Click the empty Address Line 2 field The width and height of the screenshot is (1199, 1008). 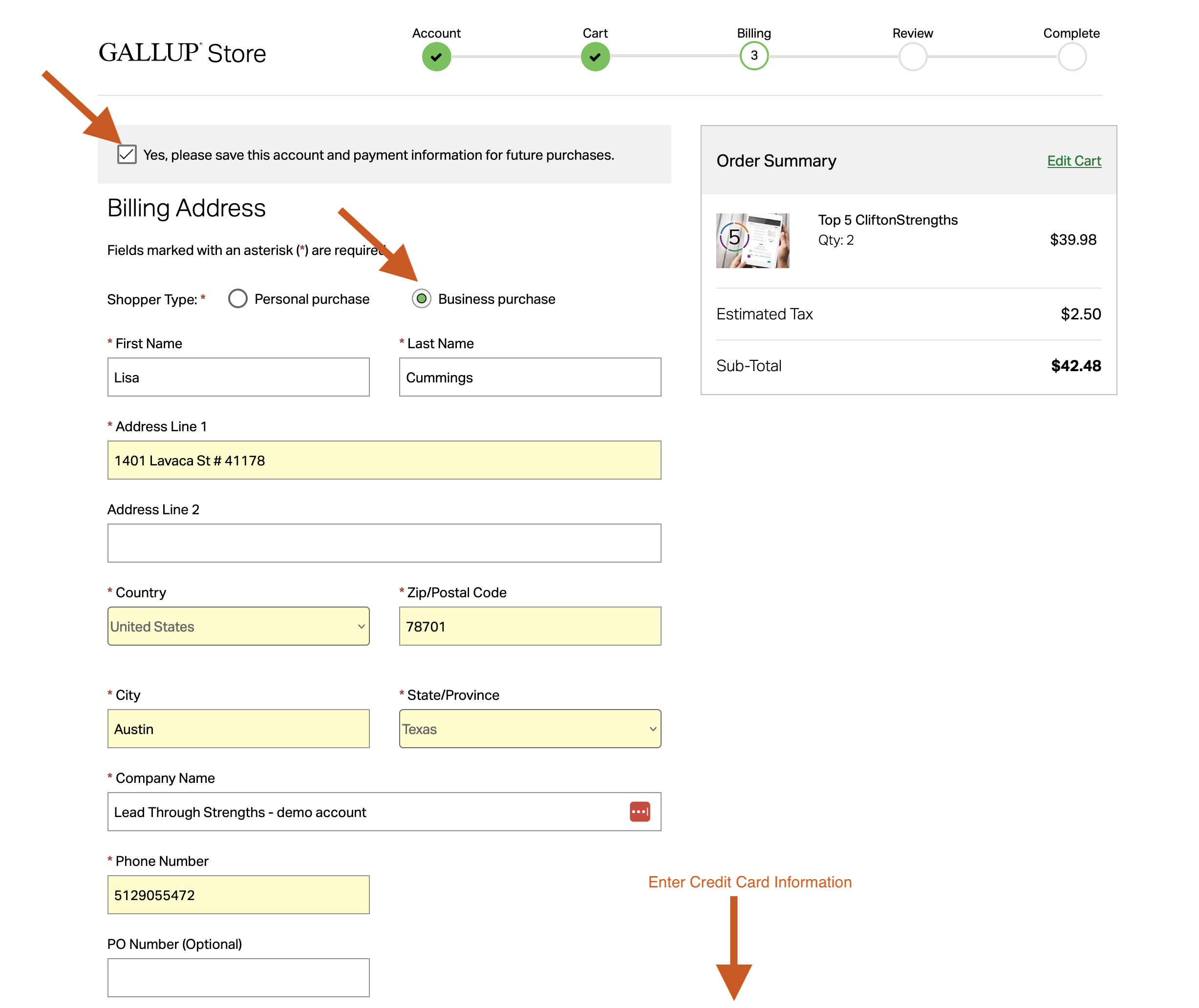tap(384, 543)
